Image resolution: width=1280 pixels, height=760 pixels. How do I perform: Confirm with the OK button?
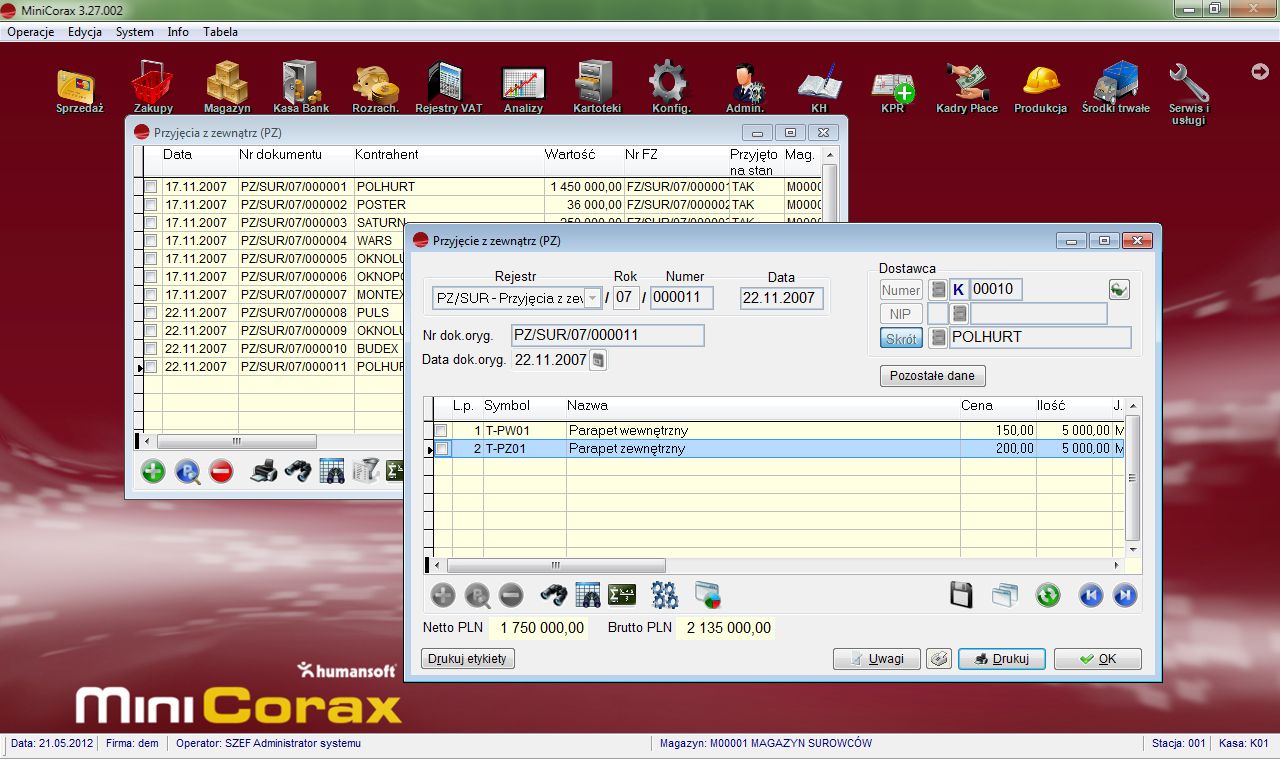pyautogui.click(x=1098, y=659)
